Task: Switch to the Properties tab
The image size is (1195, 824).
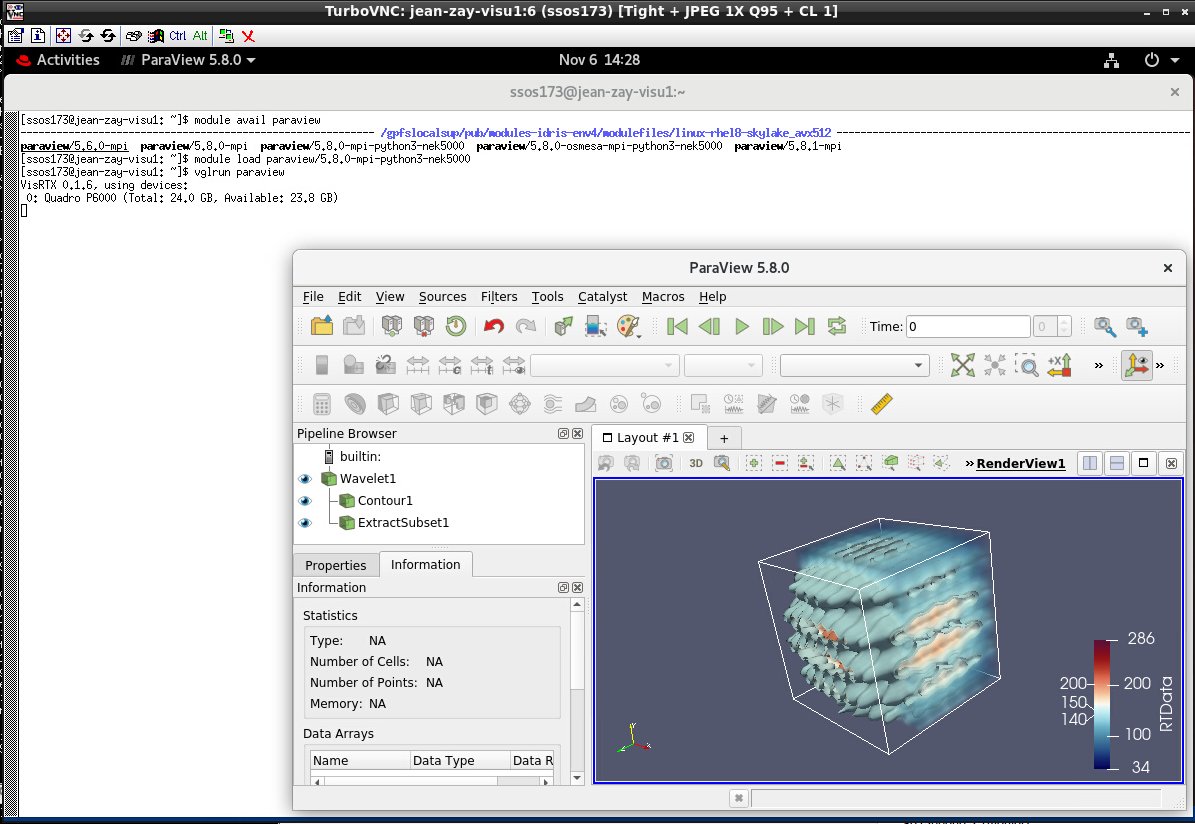Action: click(335, 565)
